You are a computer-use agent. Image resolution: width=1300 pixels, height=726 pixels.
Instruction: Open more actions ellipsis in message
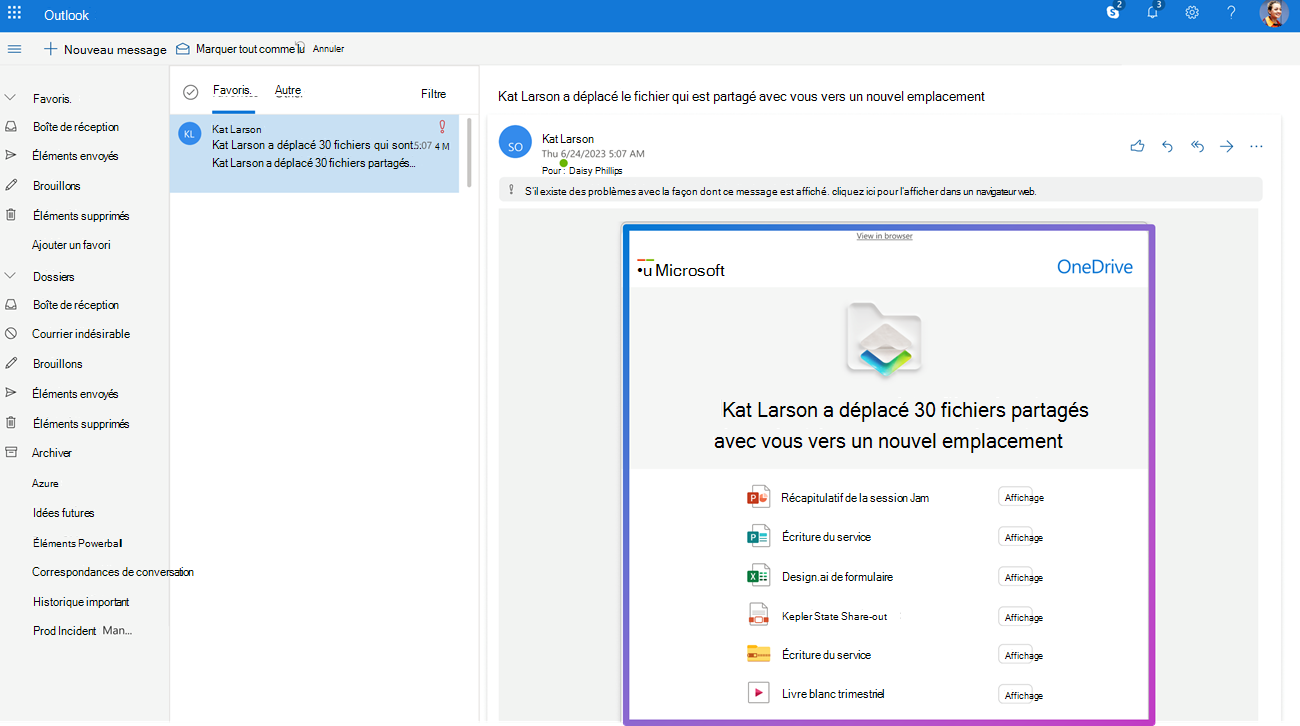coord(1256,146)
